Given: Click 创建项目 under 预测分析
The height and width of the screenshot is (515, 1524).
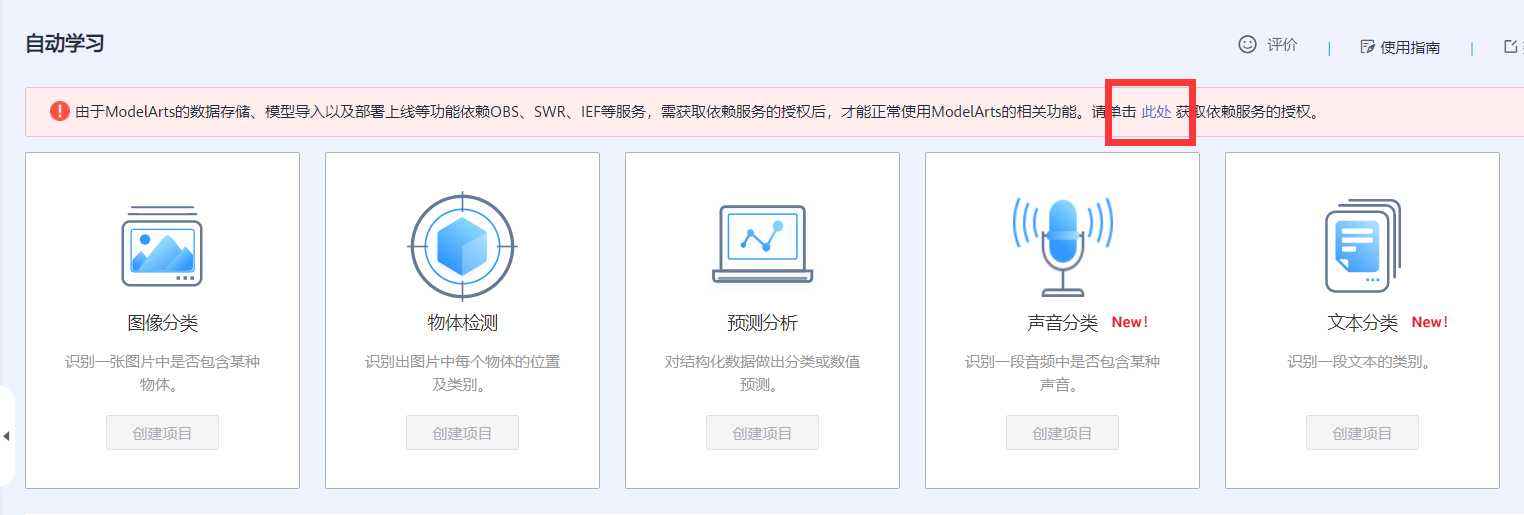Looking at the screenshot, I should pos(762,433).
